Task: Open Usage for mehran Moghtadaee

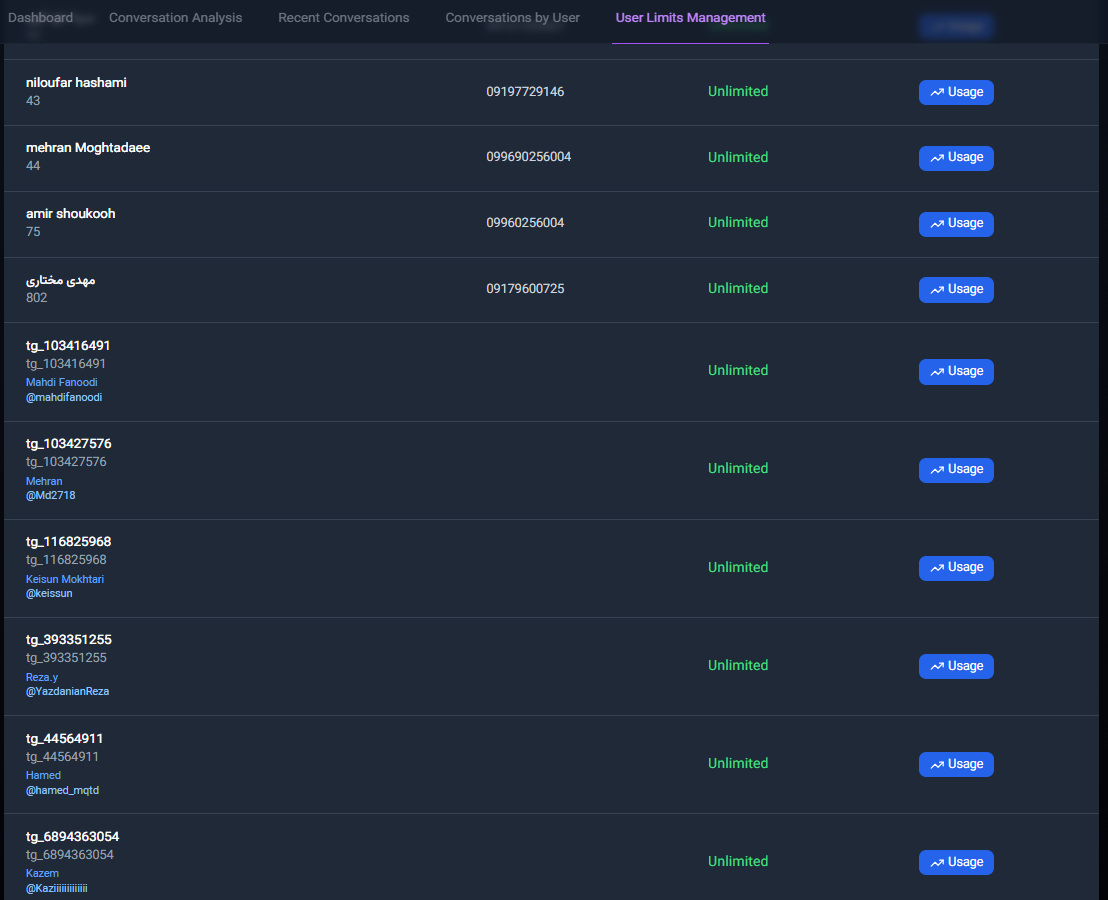Action: coord(956,158)
